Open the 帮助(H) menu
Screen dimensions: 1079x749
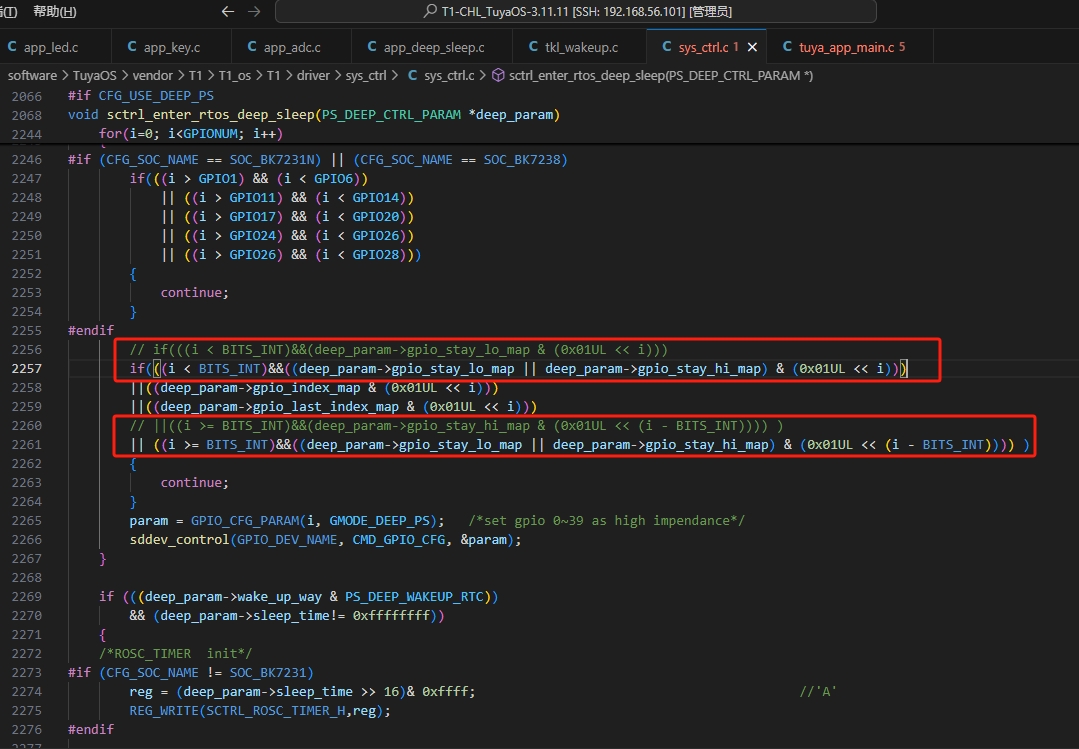pyautogui.click(x=54, y=12)
